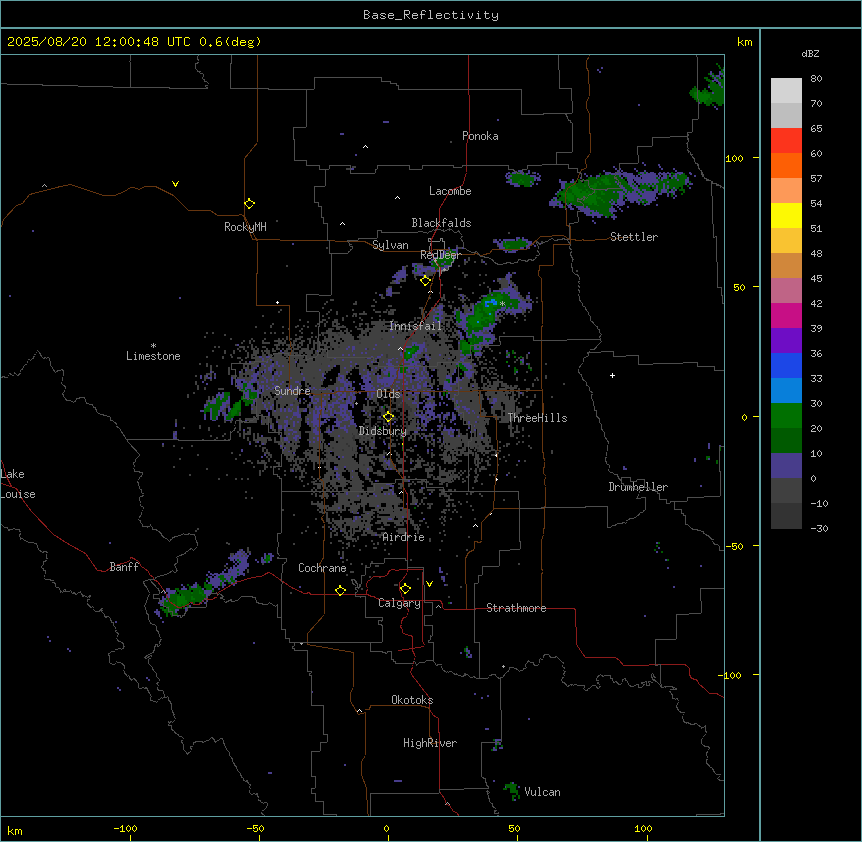
Task: Click the -50 tick label on right axis
Action: pos(734,546)
